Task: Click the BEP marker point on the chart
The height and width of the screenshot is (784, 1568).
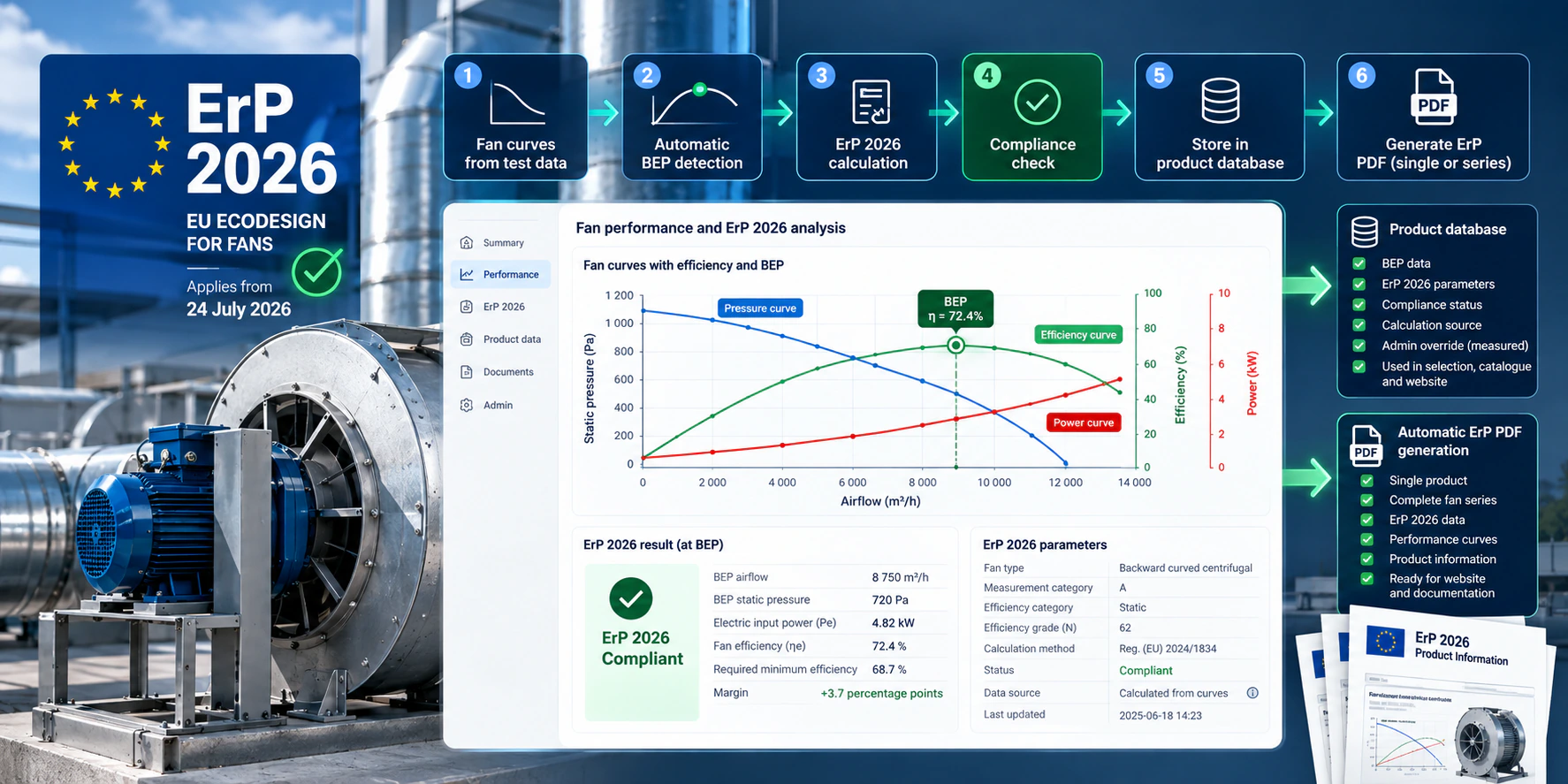Action: (955, 346)
